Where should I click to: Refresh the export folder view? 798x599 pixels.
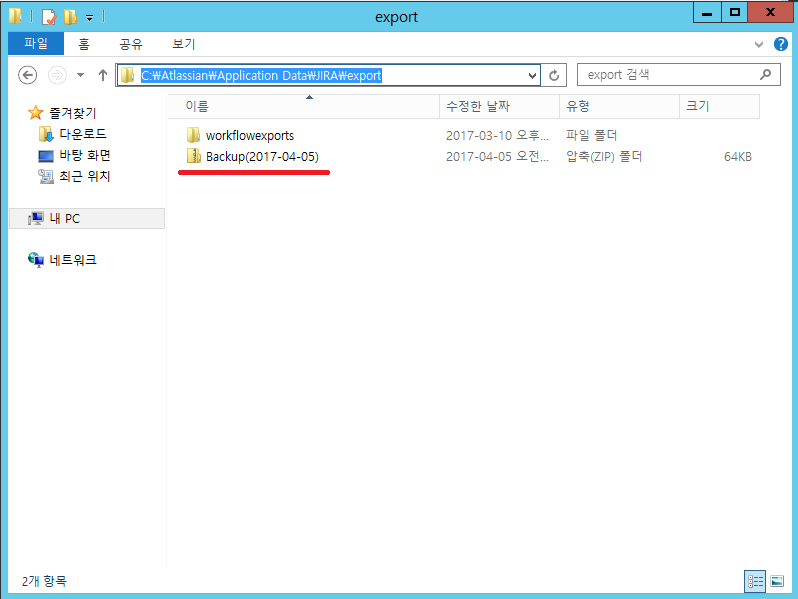click(x=554, y=75)
